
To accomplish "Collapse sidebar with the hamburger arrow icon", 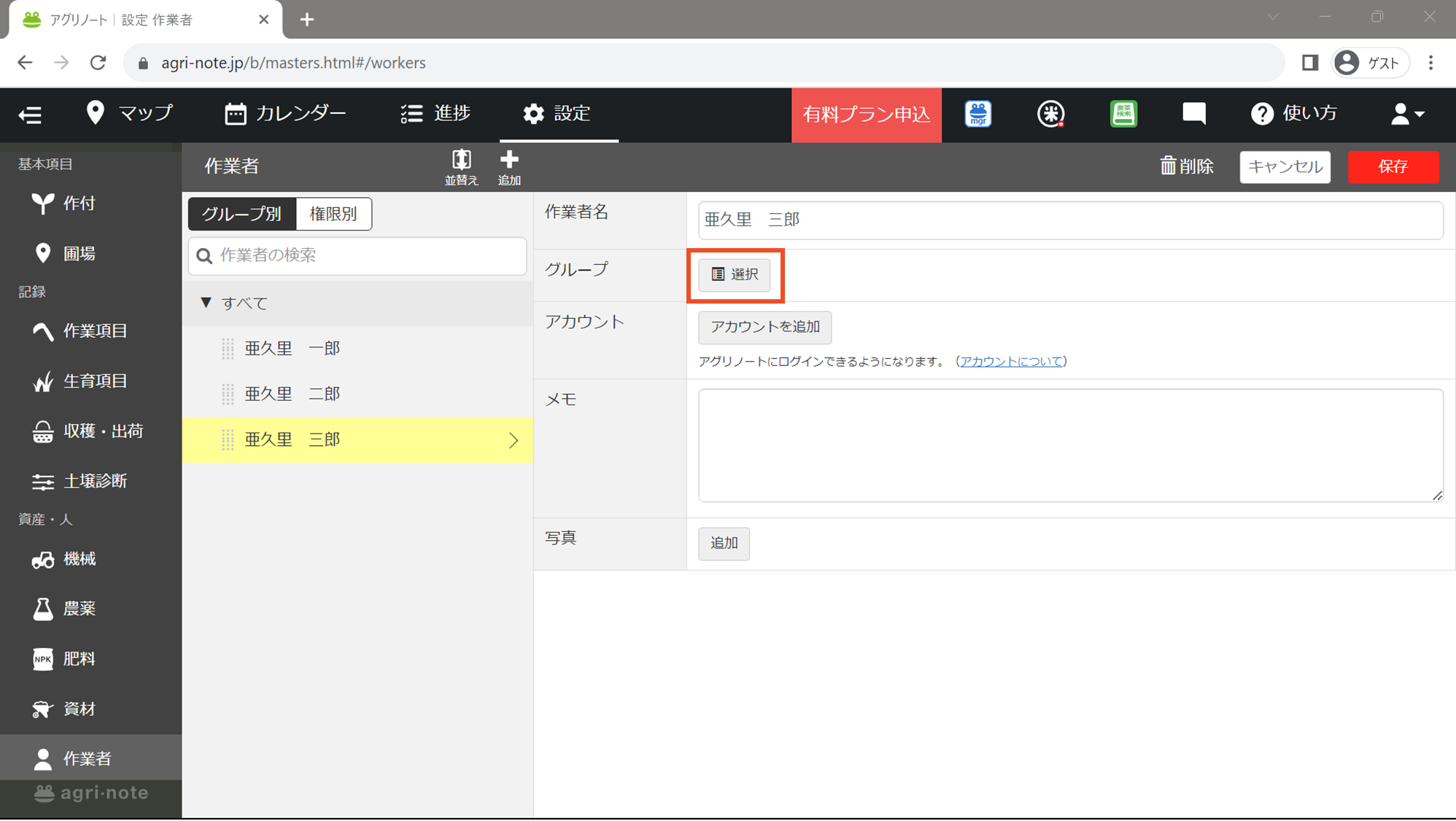I will coord(30,115).
